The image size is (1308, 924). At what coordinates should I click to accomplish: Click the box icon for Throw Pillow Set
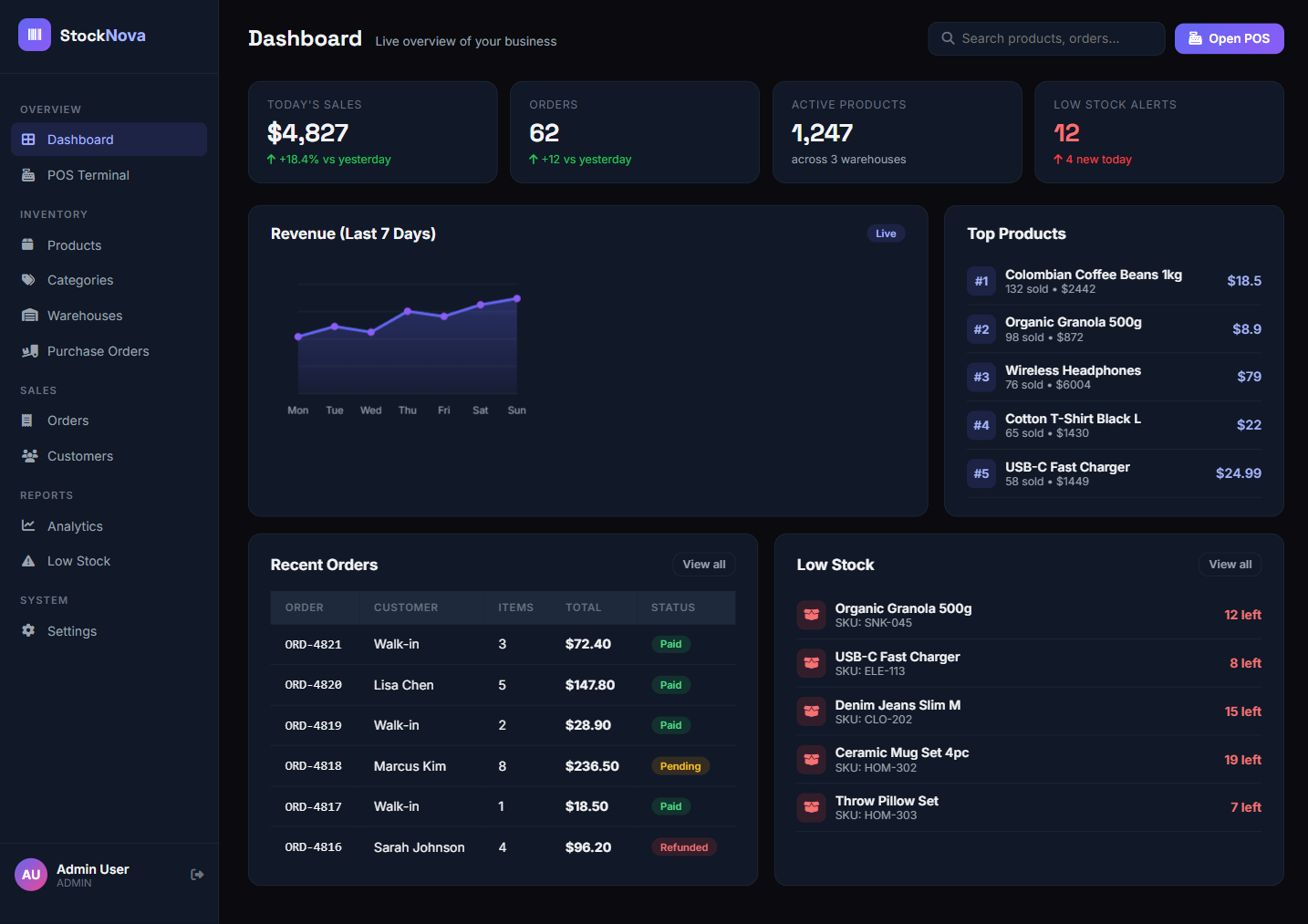(x=811, y=807)
